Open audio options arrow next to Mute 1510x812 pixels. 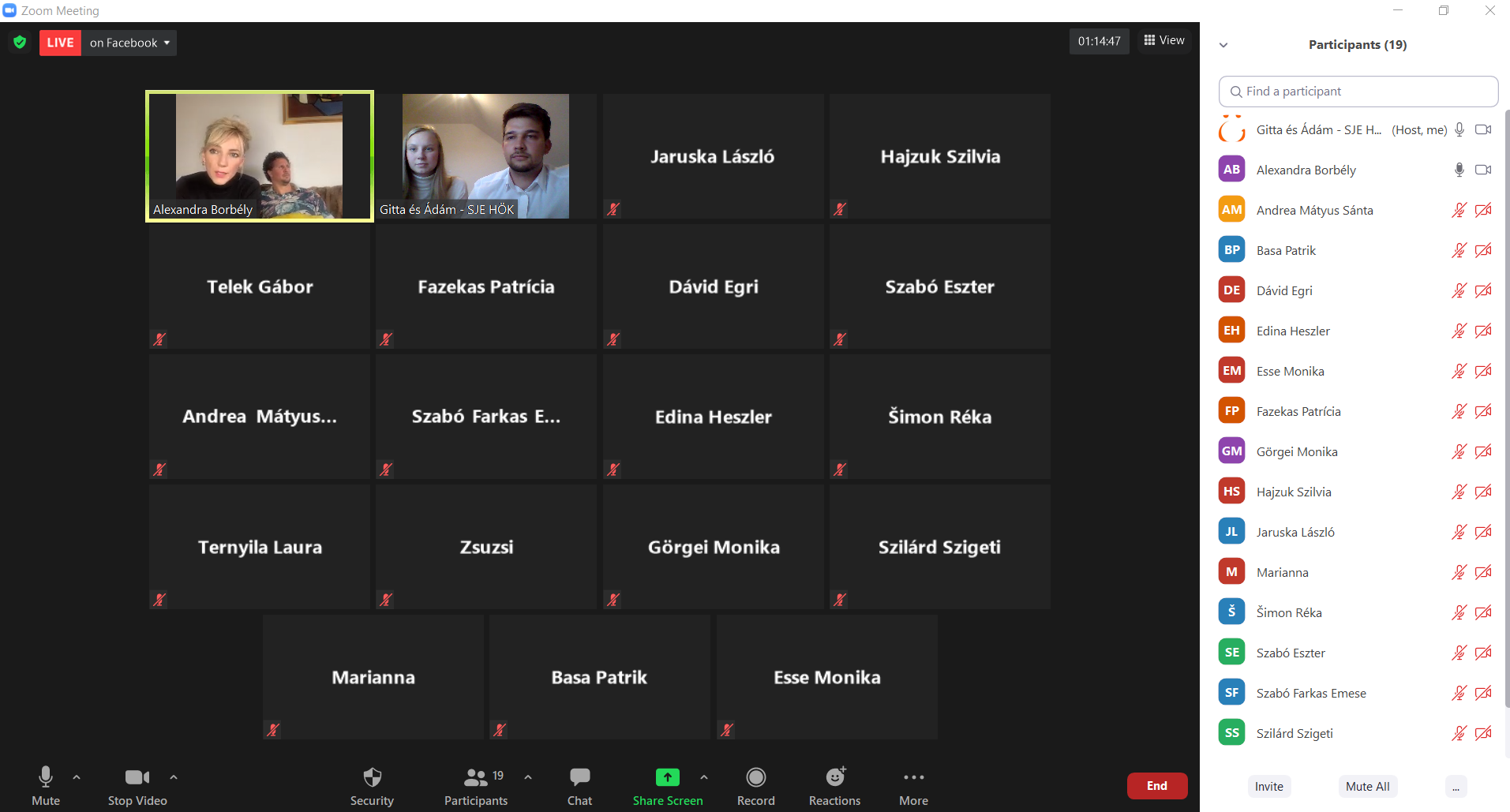pos(77,777)
